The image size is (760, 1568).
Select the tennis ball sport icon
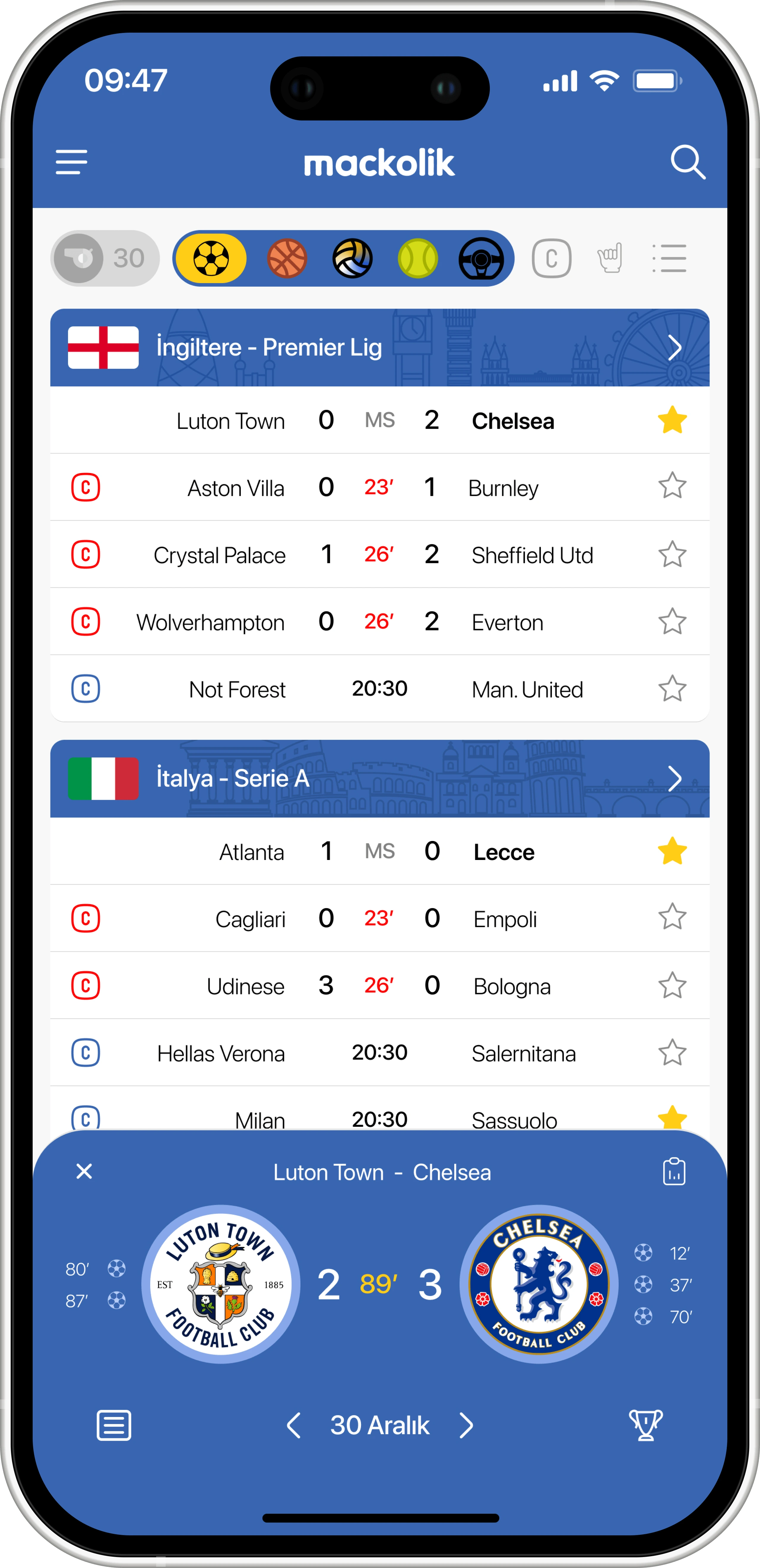tap(418, 259)
